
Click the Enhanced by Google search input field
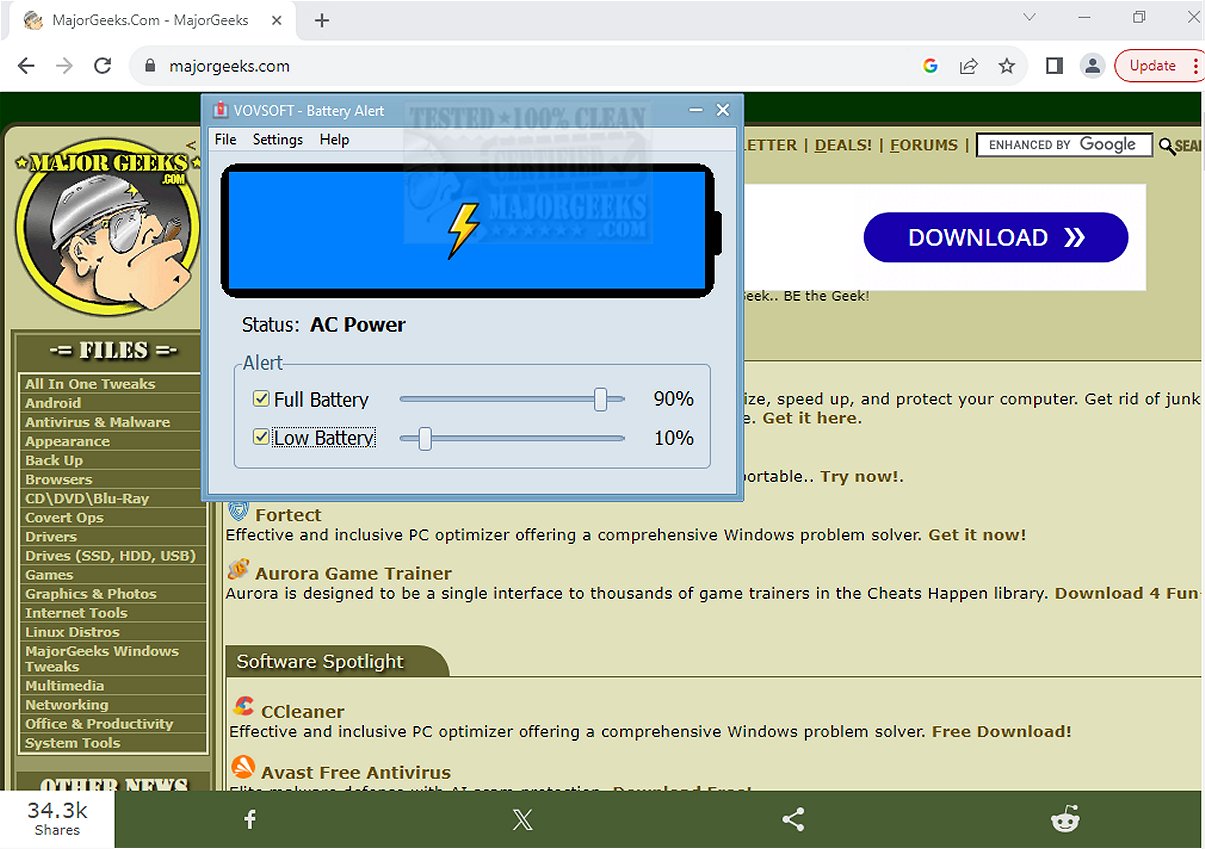point(1063,144)
